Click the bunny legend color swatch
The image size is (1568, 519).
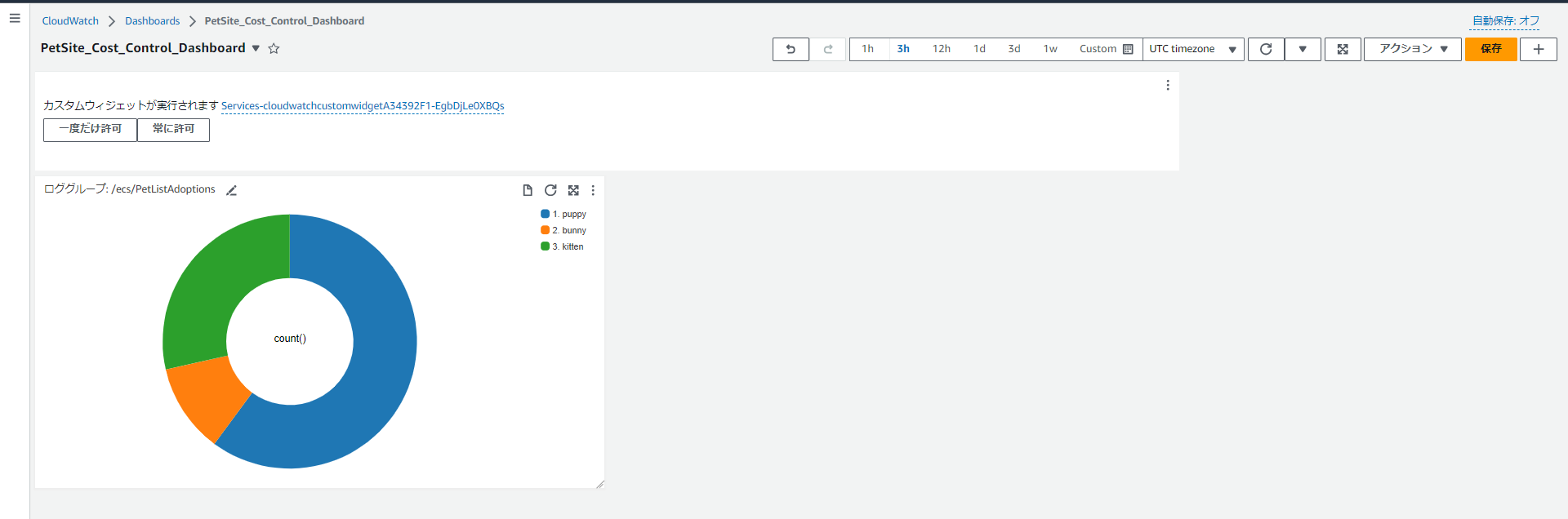click(x=545, y=230)
